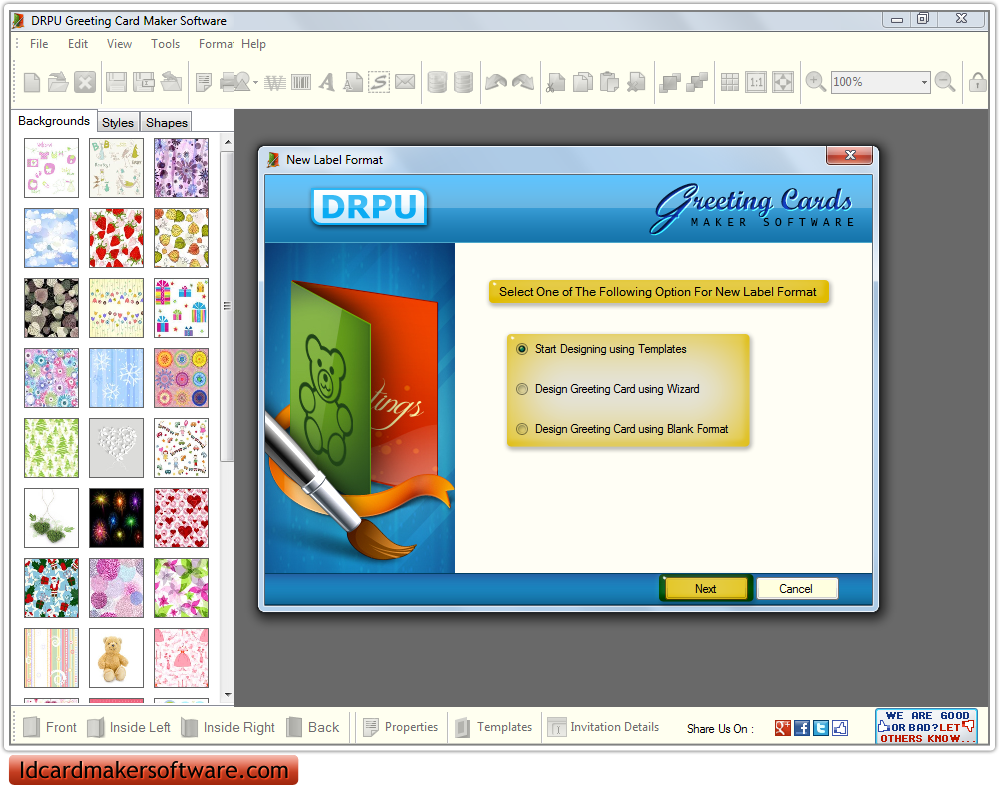Select the Barcode tool icon
Viewport: 999px width, 785px height.
pos(301,82)
